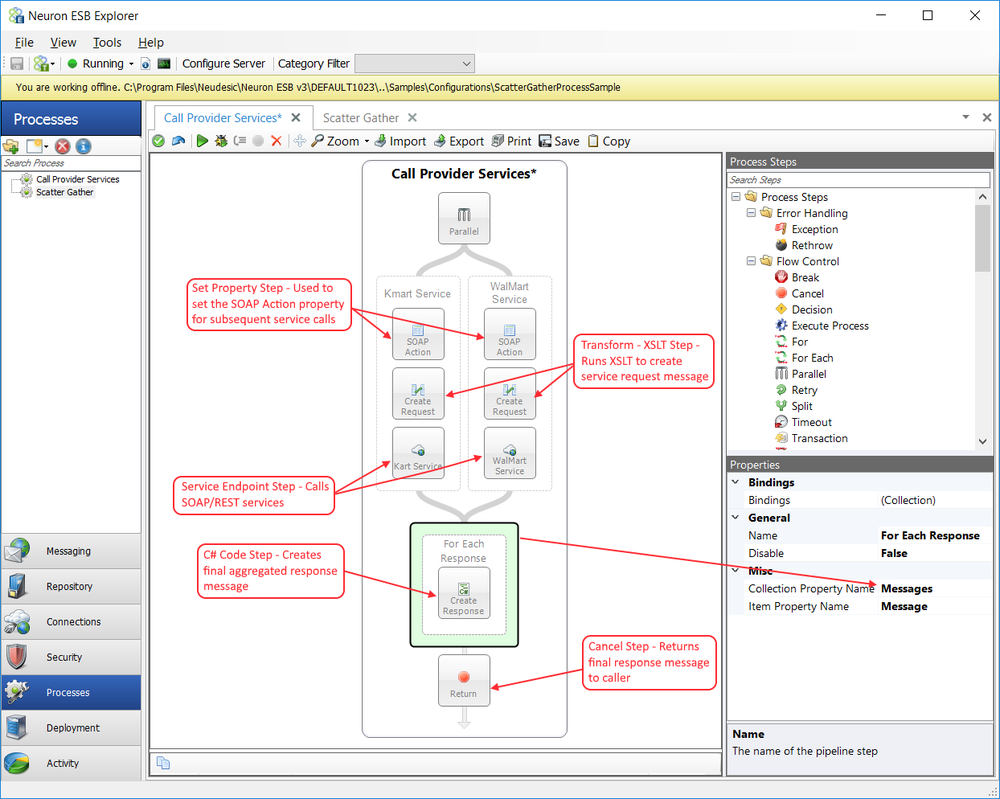1000x799 pixels.
Task: Click the Kart Service endpoint step
Action: (418, 453)
